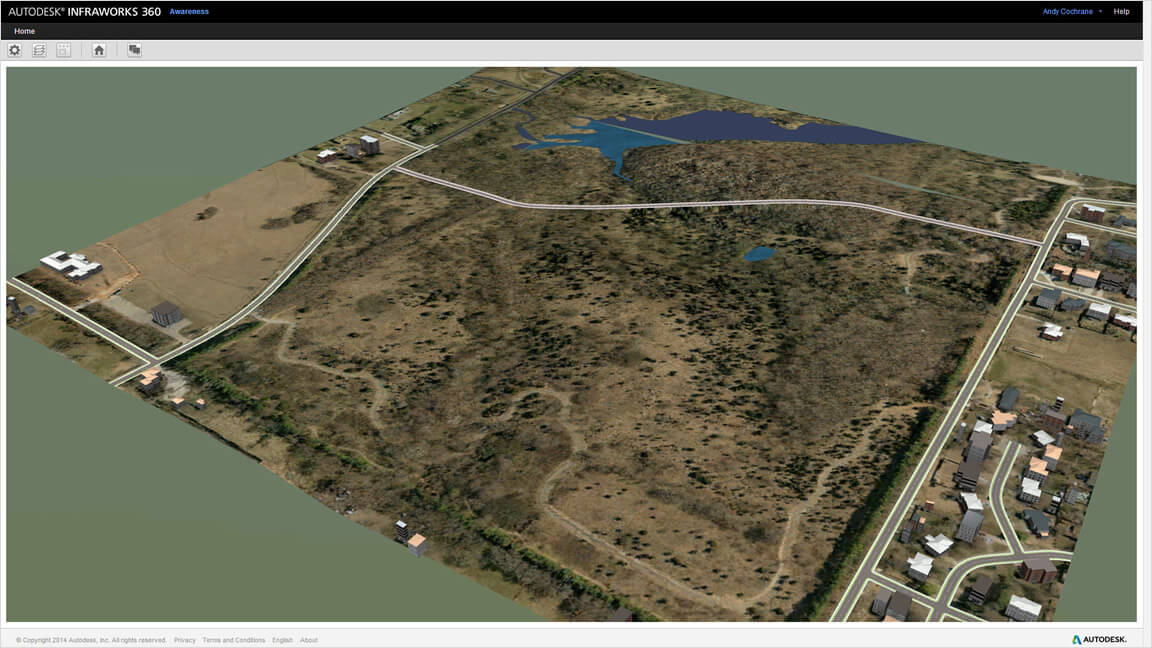This screenshot has height=648, width=1152.
Task: Open the stacked layers tool
Action: (39, 50)
